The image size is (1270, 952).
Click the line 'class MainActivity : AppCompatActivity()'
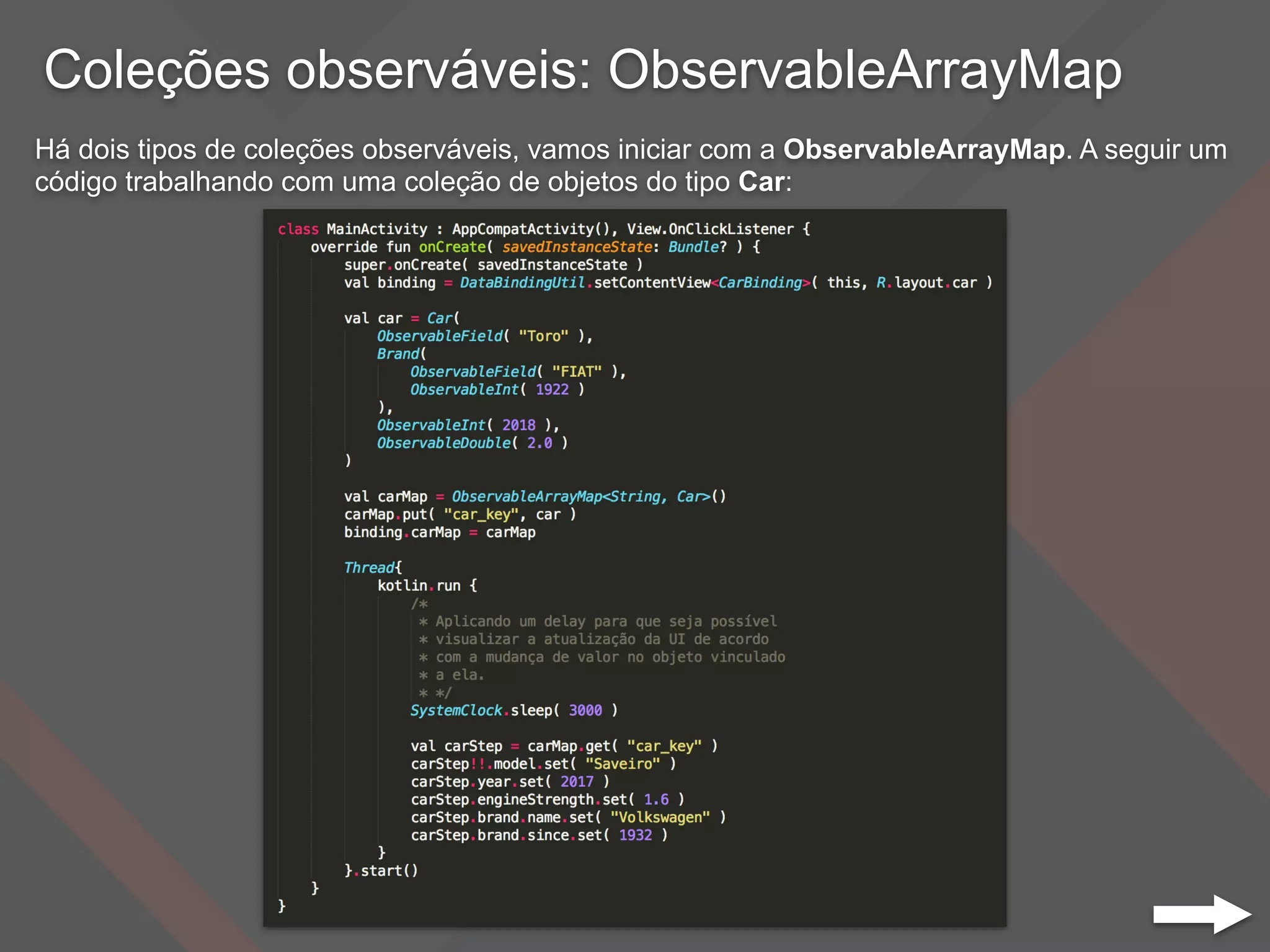click(x=544, y=229)
